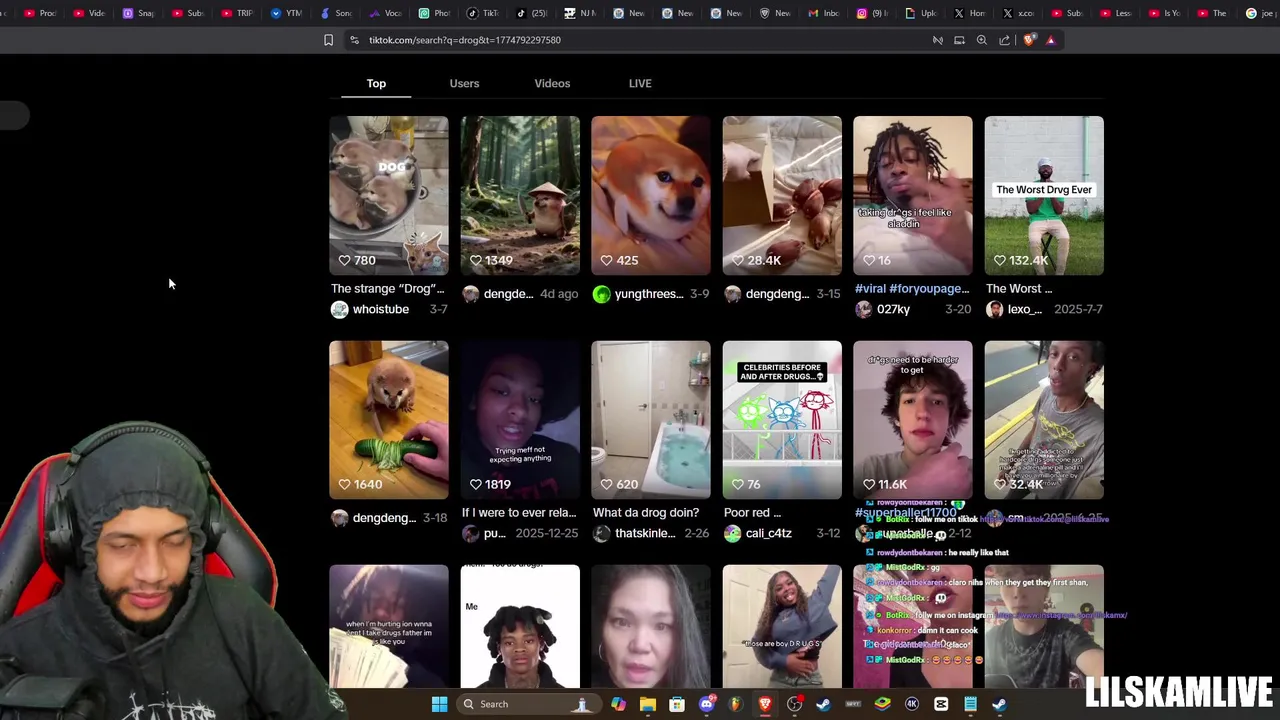Switch to the Snap browser tab
The width and height of the screenshot is (1280, 720).
coord(139,13)
